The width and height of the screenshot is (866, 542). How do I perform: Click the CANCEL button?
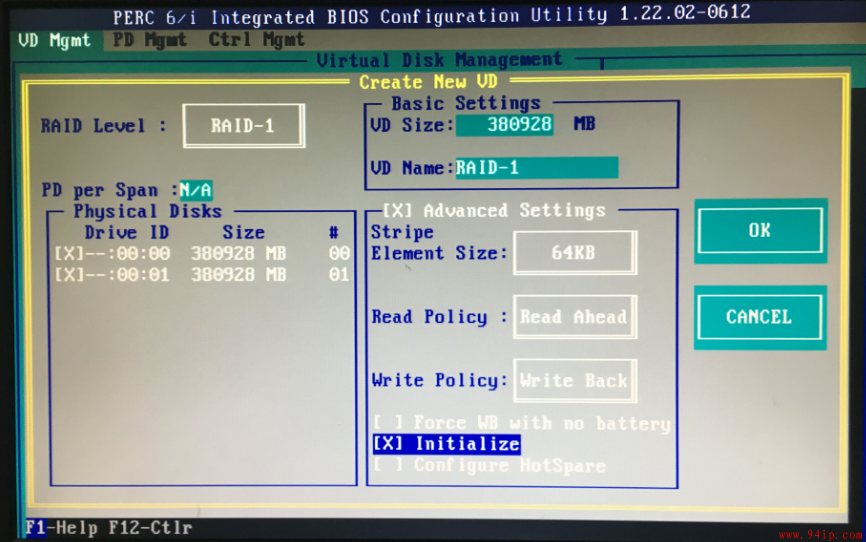(759, 317)
